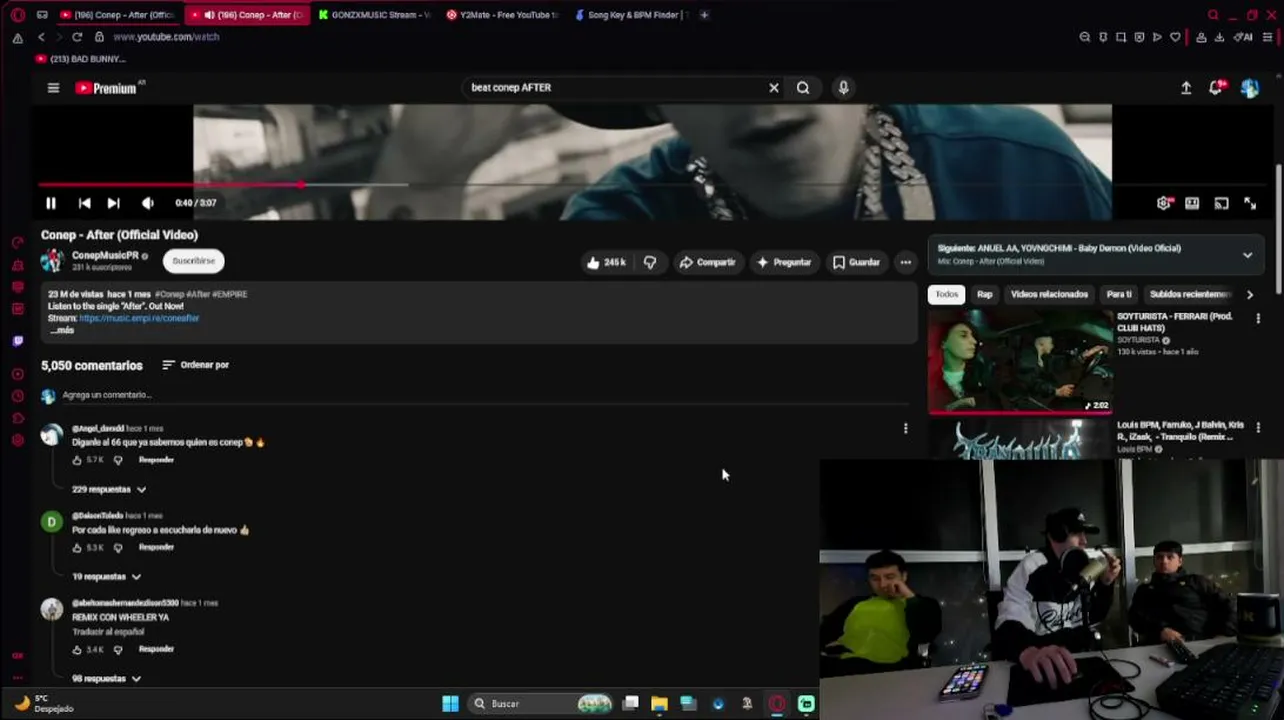Viewport: 1284px width, 720px height.
Task: Enter fullscreen video mode
Action: click(x=1250, y=203)
